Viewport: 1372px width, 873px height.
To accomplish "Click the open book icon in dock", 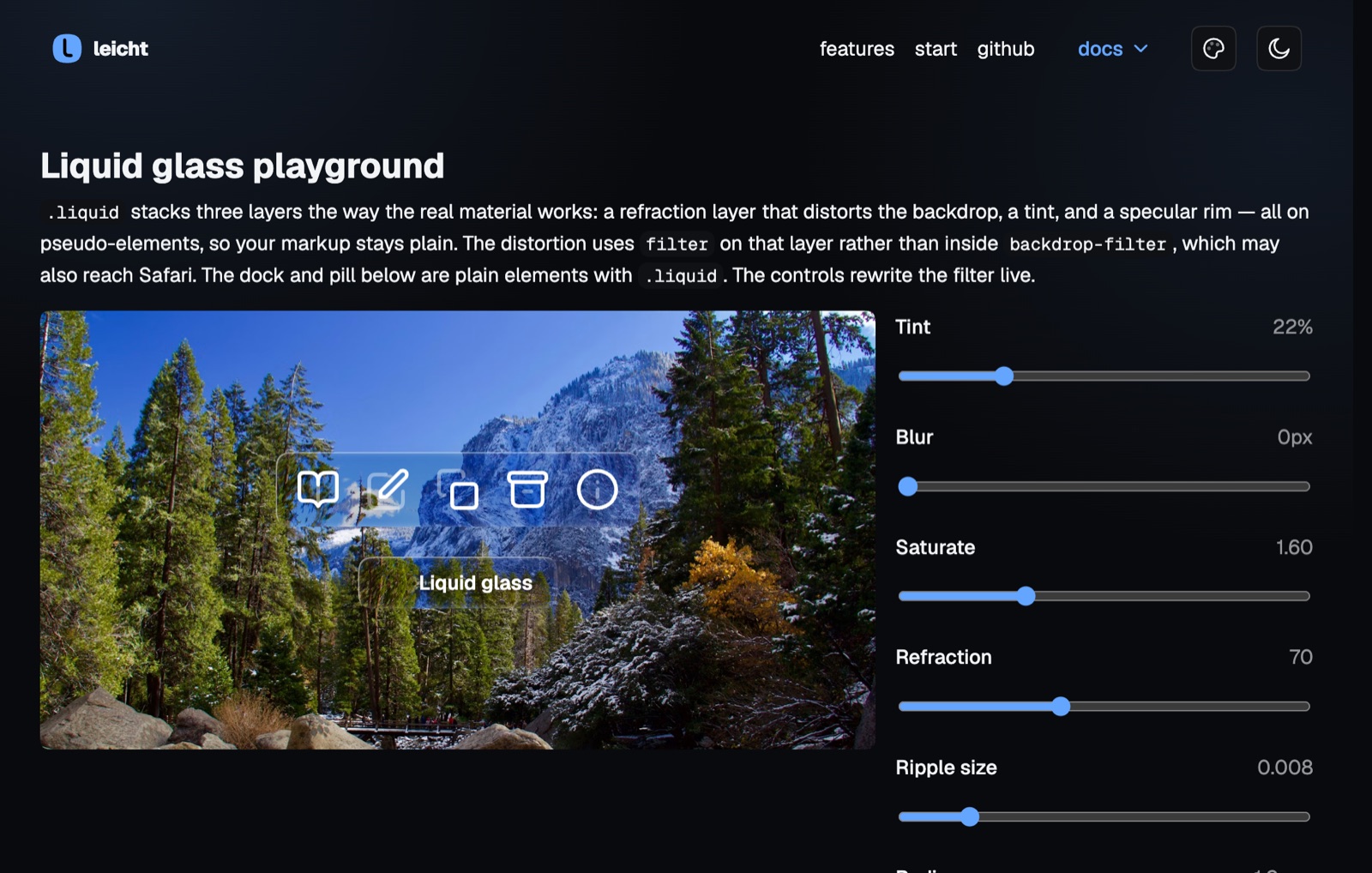I will [x=318, y=490].
